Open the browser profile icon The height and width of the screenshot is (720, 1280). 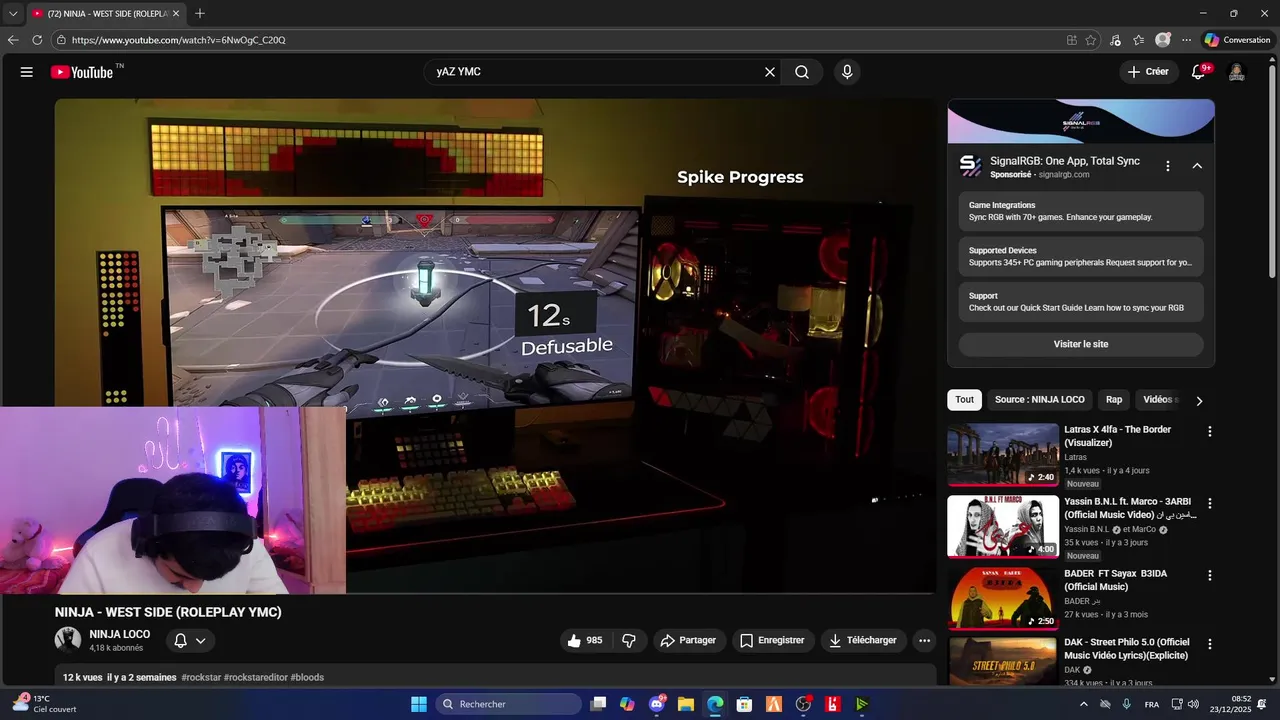pos(1163,40)
